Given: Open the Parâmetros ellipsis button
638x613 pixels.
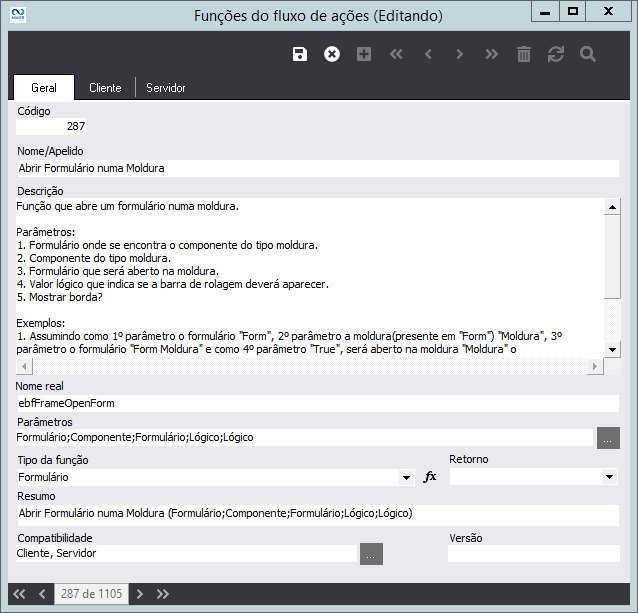Looking at the screenshot, I should 608,437.
